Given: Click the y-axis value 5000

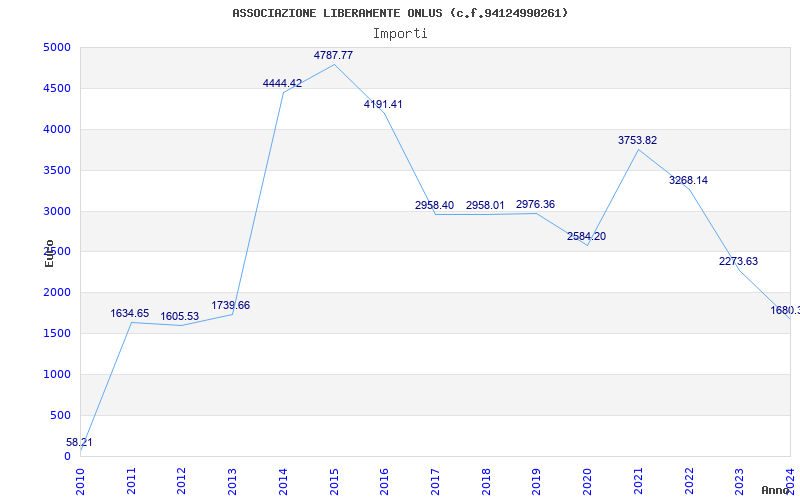Looking at the screenshot, I should point(57,47).
